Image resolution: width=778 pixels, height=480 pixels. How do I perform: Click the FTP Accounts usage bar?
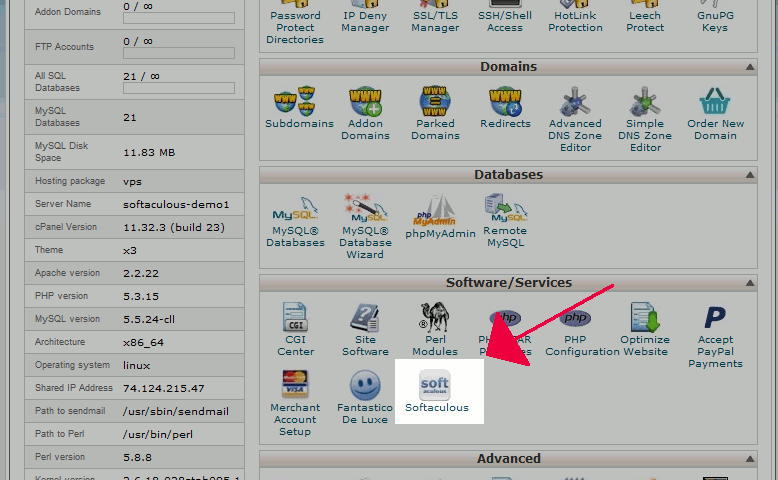(179, 53)
